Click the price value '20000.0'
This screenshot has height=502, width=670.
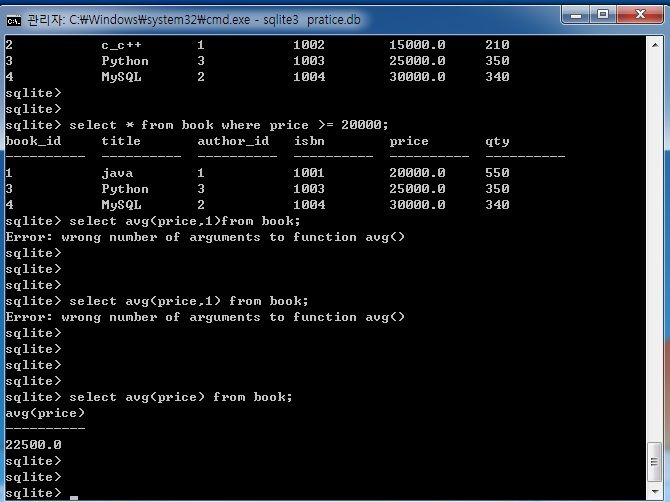(x=417, y=173)
